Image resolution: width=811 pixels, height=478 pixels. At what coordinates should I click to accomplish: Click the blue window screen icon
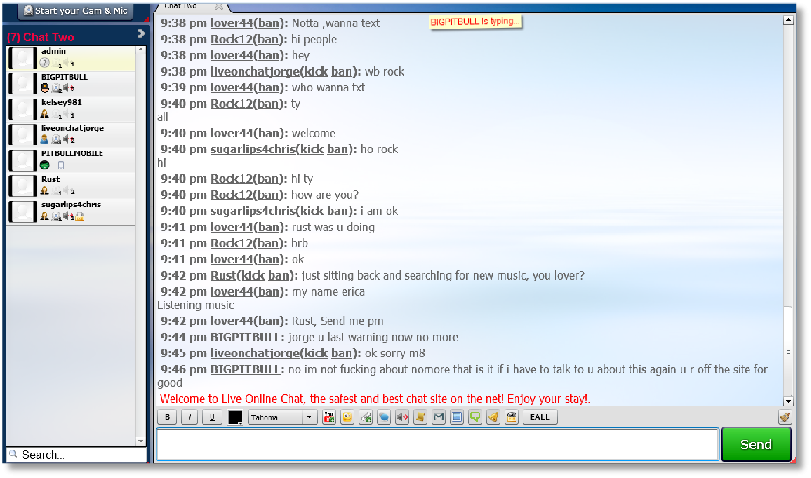point(457,417)
